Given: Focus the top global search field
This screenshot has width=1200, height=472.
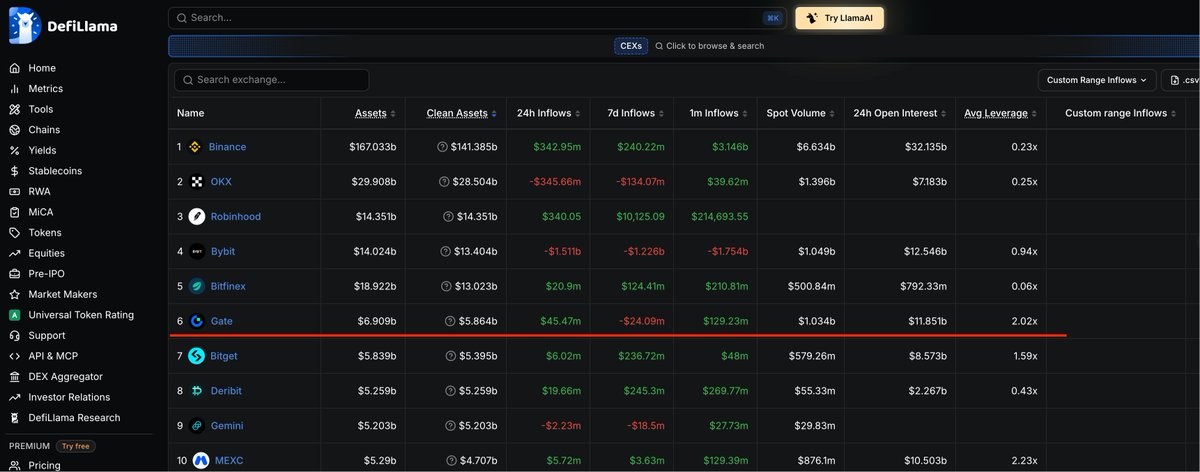Looking at the screenshot, I should click(477, 18).
